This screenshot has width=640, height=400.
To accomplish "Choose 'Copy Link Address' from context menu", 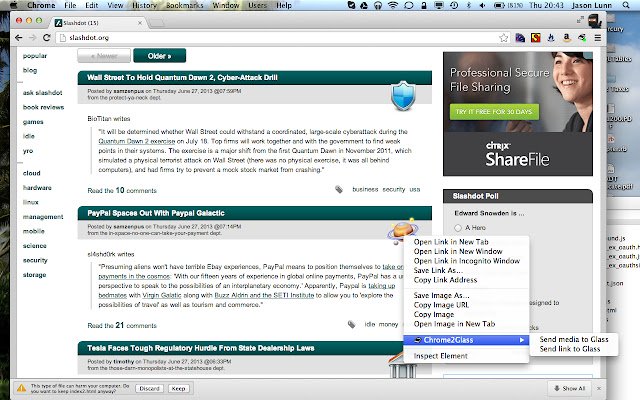I will tap(445, 280).
